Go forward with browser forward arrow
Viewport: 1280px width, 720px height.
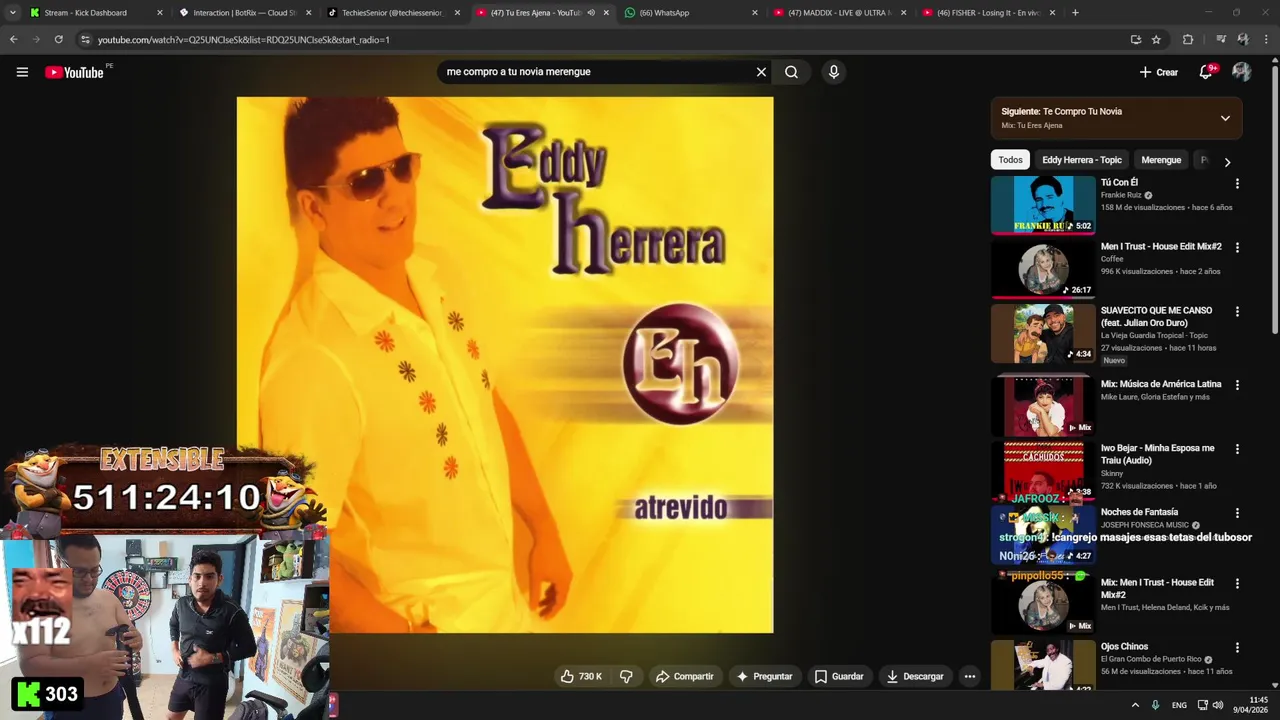tap(35, 40)
